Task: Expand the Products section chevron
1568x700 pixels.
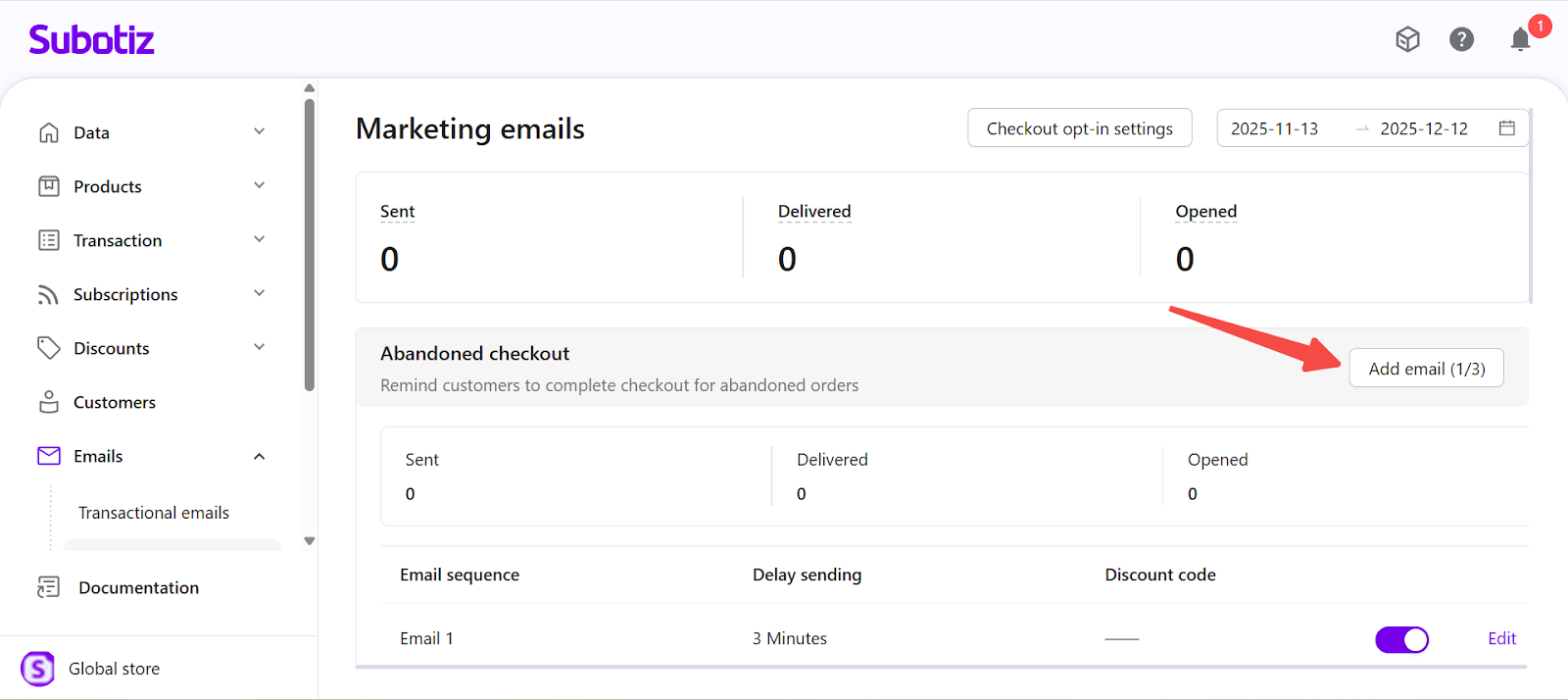Action: click(259, 186)
